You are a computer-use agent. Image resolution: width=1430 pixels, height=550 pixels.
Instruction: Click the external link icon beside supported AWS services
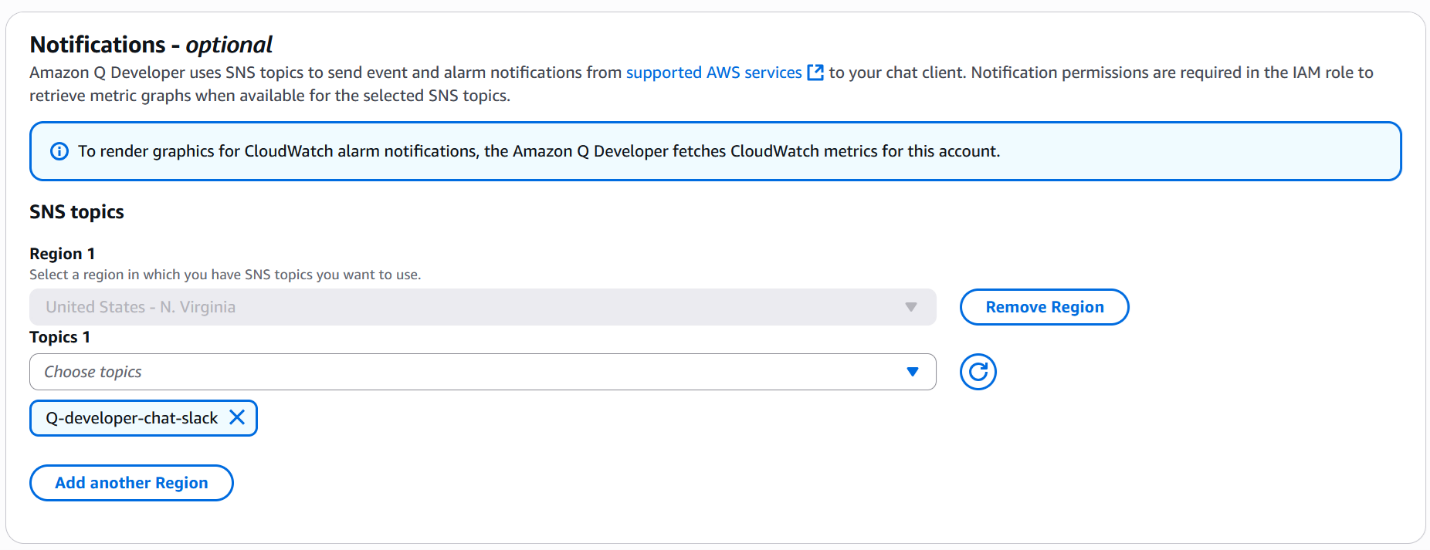(x=816, y=73)
